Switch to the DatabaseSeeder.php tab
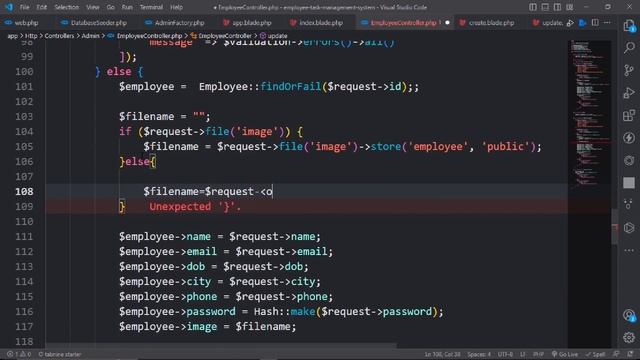640x360 pixels. [x=95, y=23]
